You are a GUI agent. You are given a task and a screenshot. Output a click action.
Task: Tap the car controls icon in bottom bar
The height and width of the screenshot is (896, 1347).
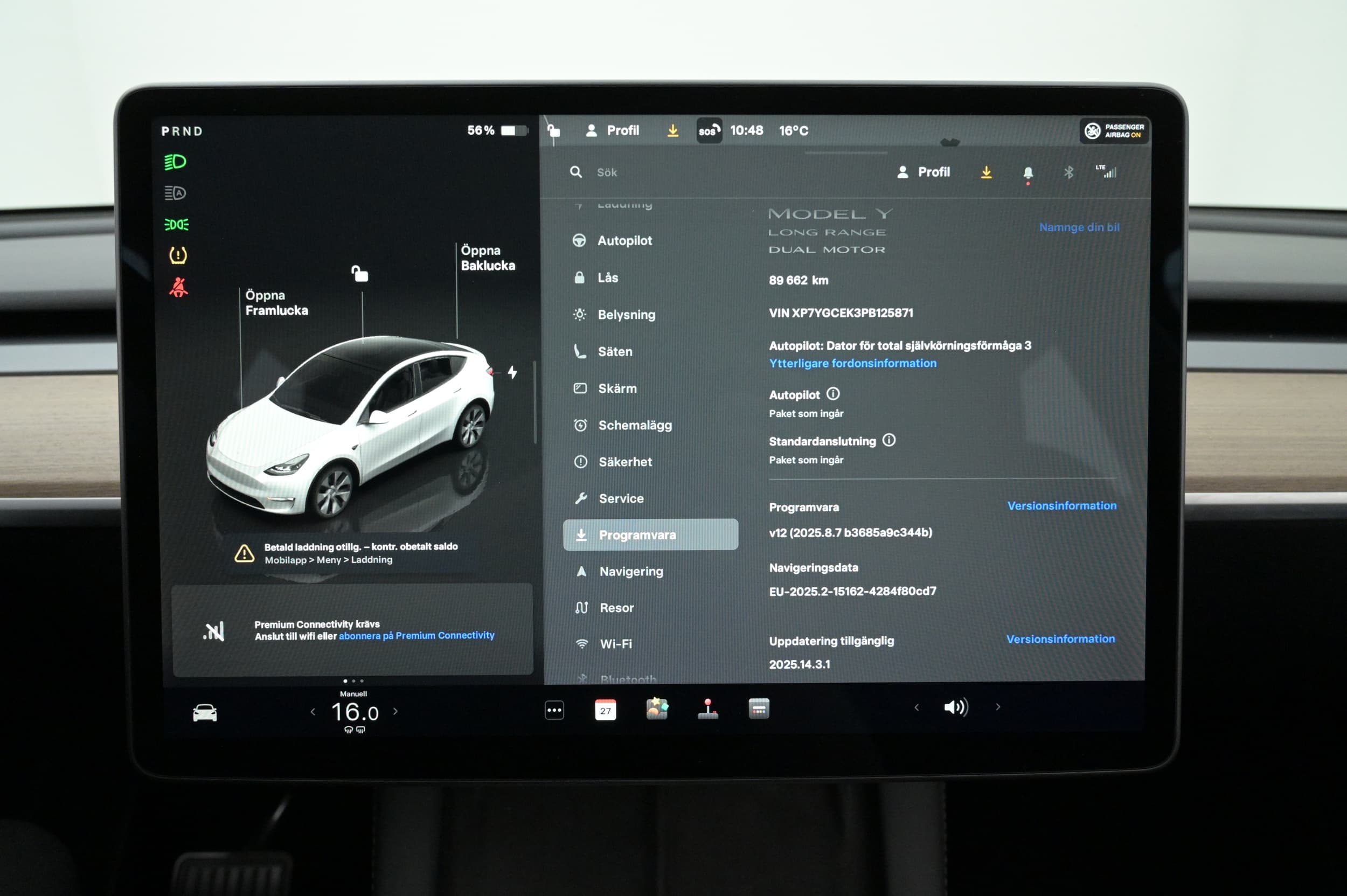tap(205, 713)
